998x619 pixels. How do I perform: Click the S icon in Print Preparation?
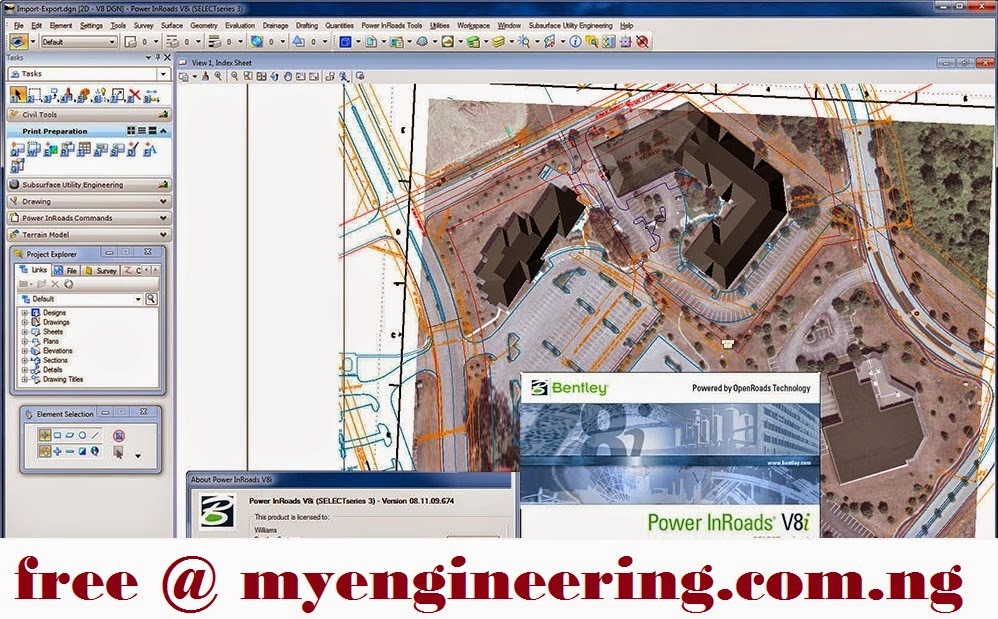116,150
